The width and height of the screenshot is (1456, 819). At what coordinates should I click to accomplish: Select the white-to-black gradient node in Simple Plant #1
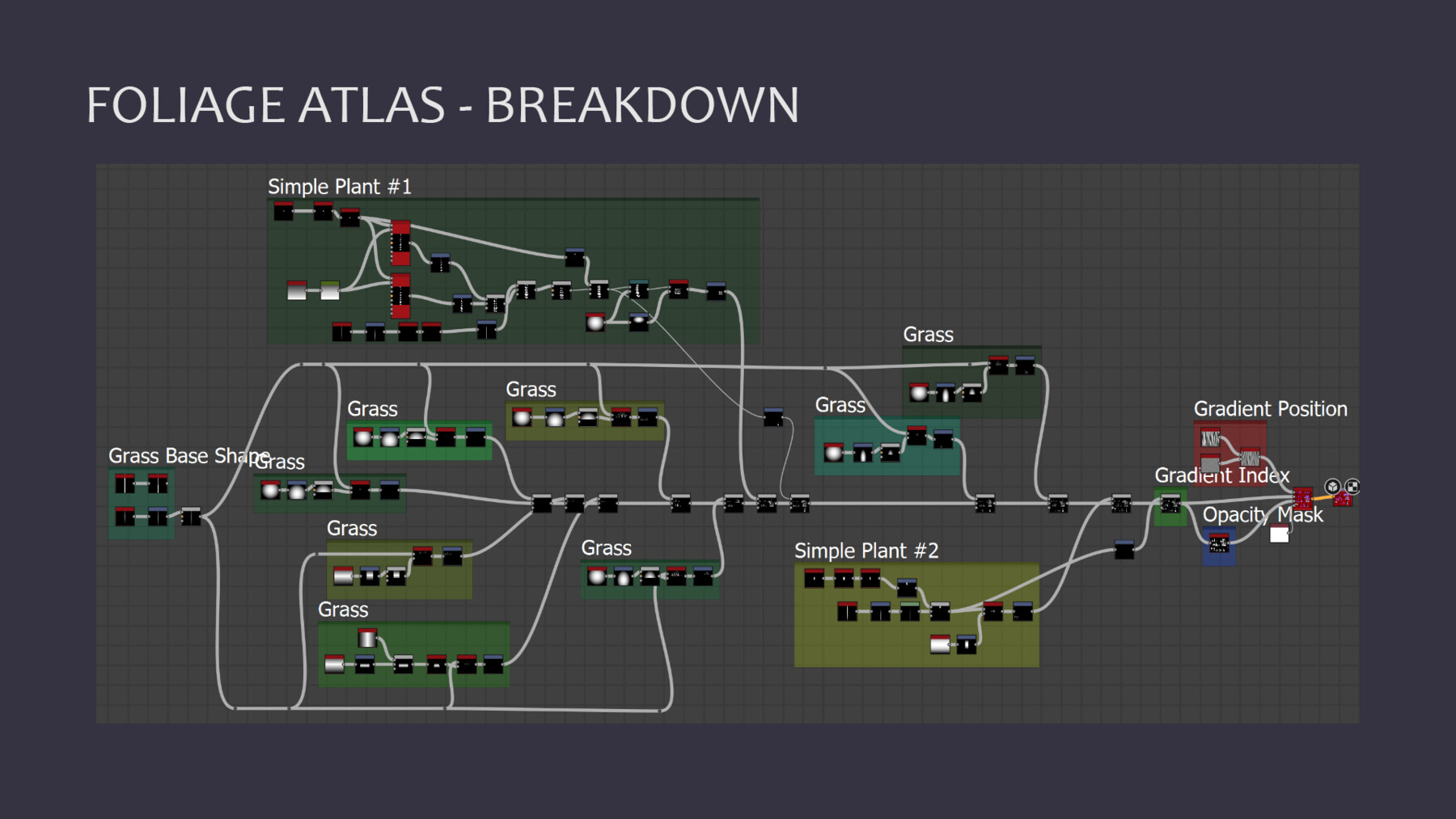(296, 290)
